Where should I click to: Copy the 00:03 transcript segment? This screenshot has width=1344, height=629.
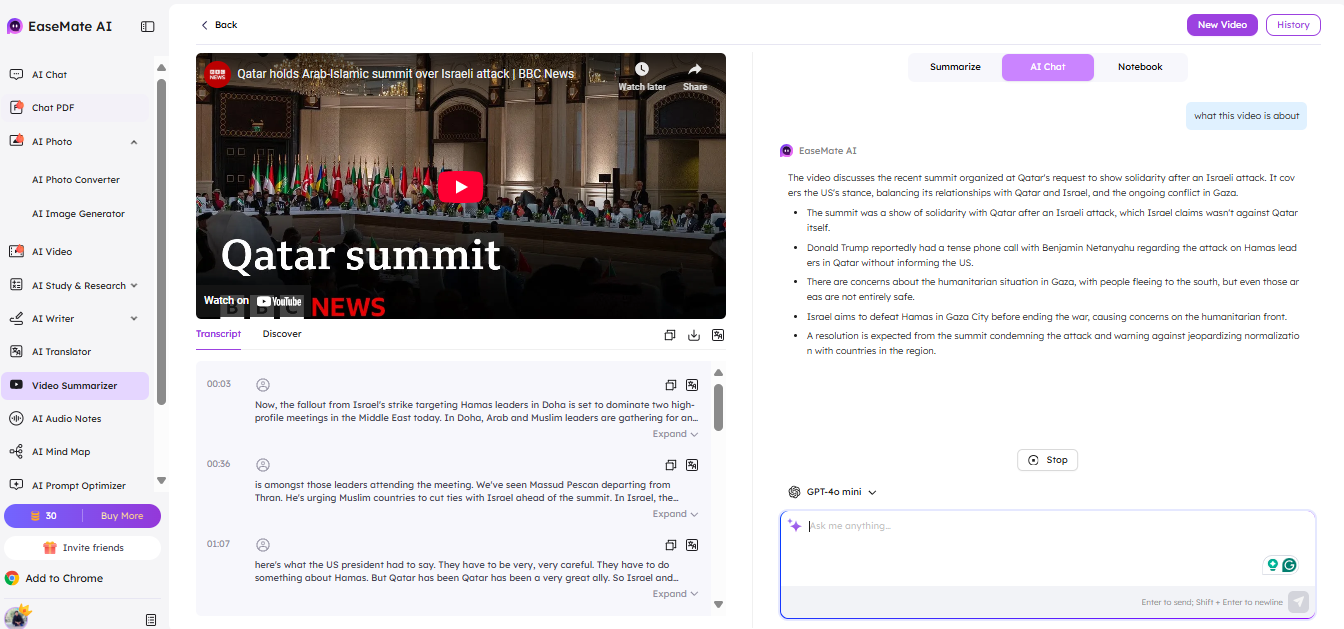pos(671,385)
